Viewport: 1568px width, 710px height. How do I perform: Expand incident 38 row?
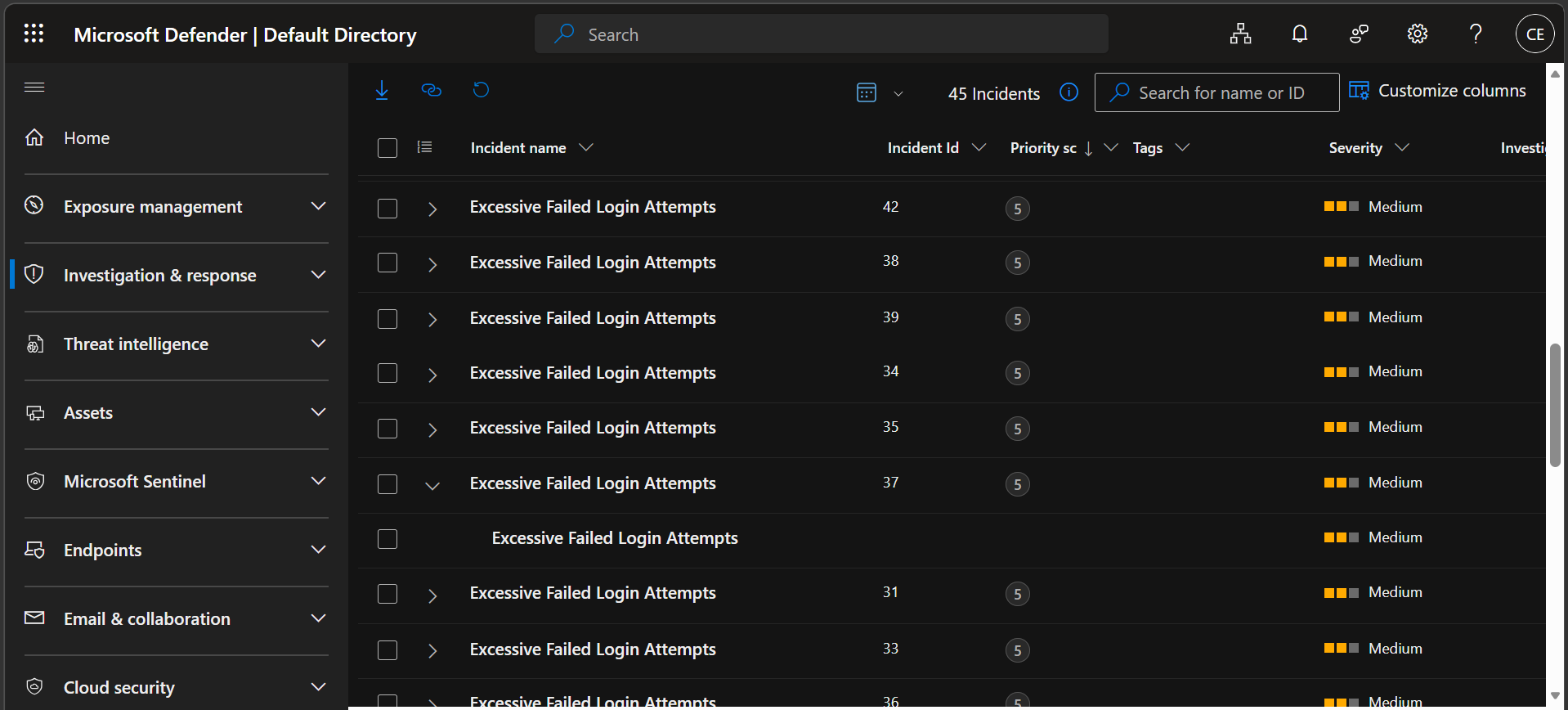pyautogui.click(x=432, y=264)
